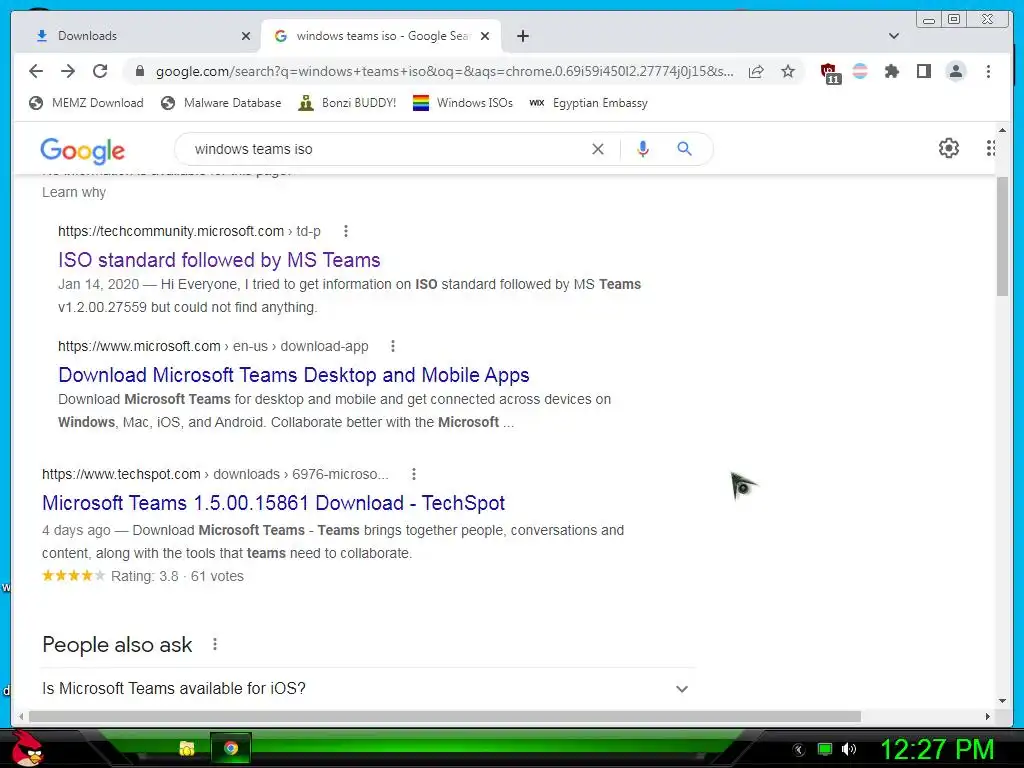Click the network monitor tray icon
The width and height of the screenshot is (1024, 768).
(825, 749)
